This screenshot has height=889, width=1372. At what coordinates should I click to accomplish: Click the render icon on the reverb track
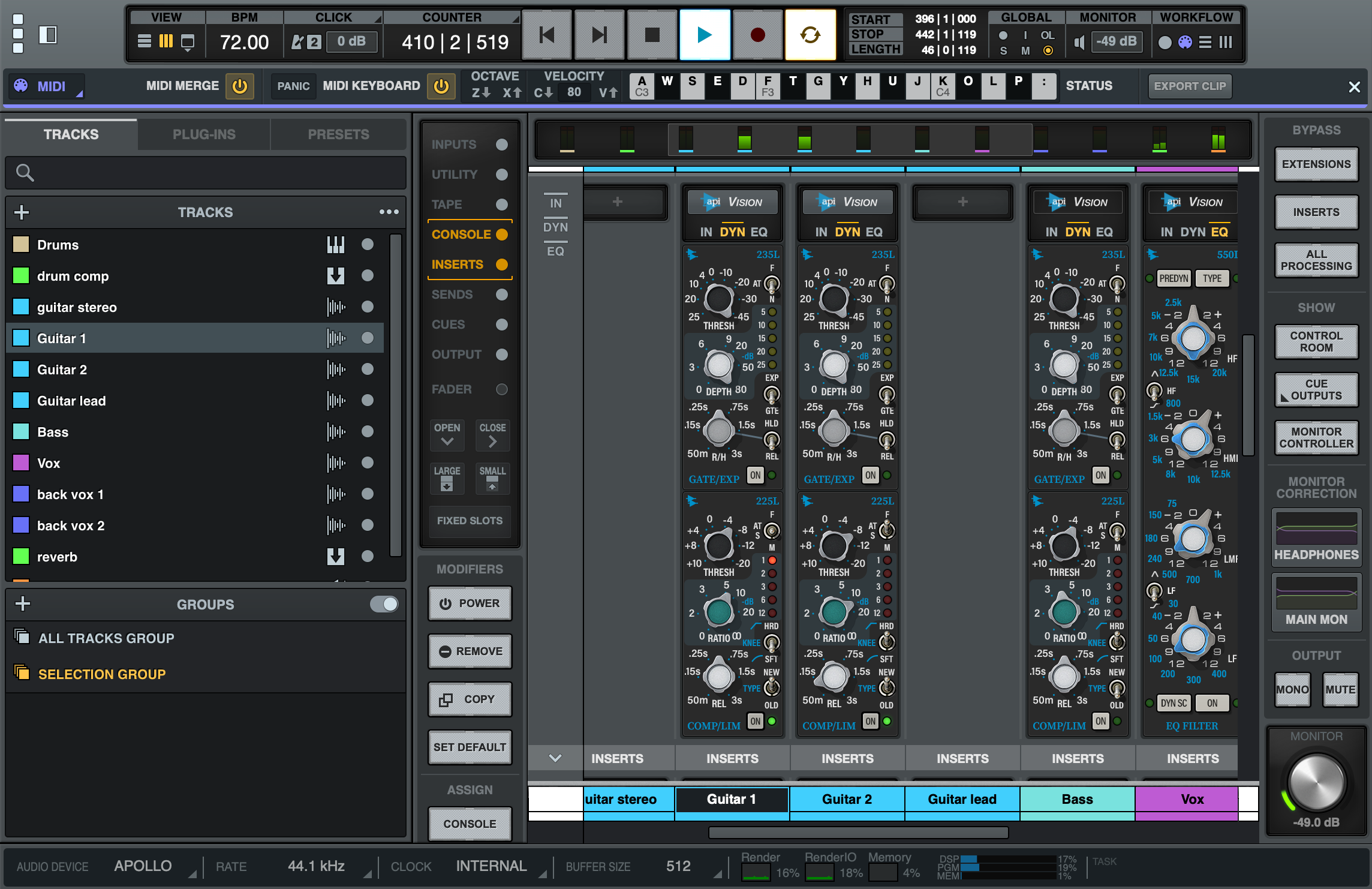click(336, 557)
